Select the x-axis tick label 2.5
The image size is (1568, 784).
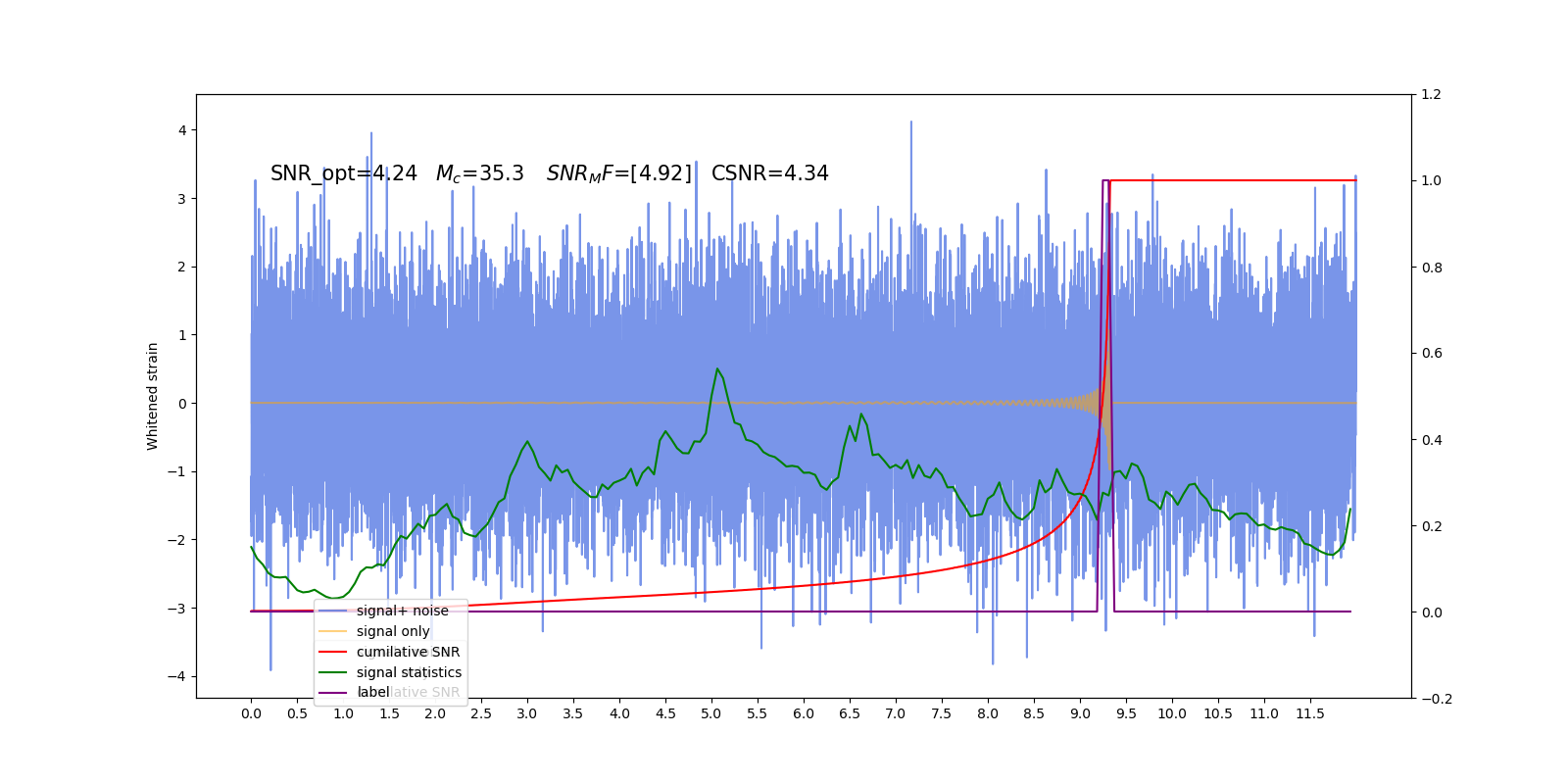[x=481, y=713]
